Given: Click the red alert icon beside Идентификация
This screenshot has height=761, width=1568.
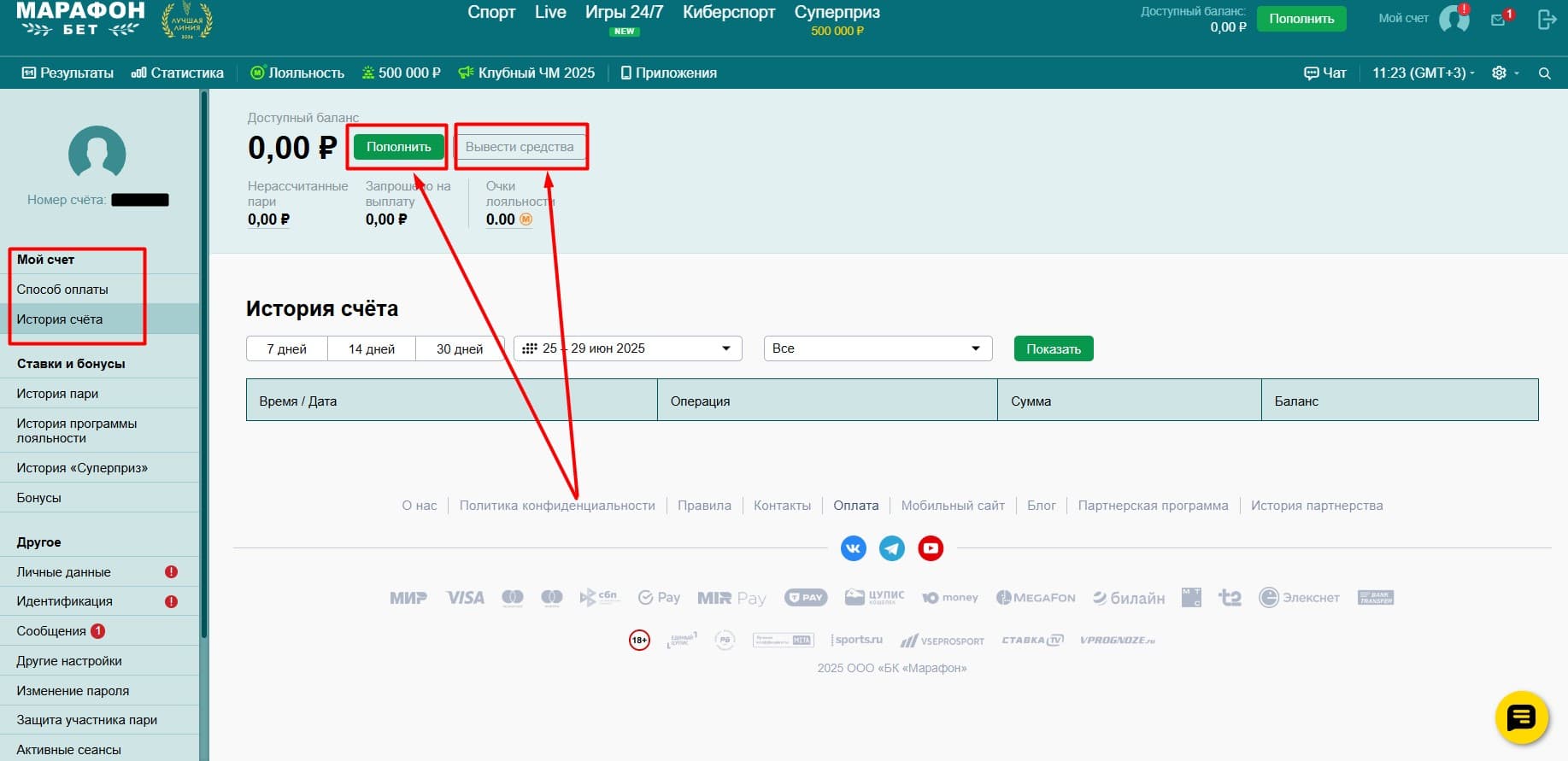Looking at the screenshot, I should tap(171, 601).
